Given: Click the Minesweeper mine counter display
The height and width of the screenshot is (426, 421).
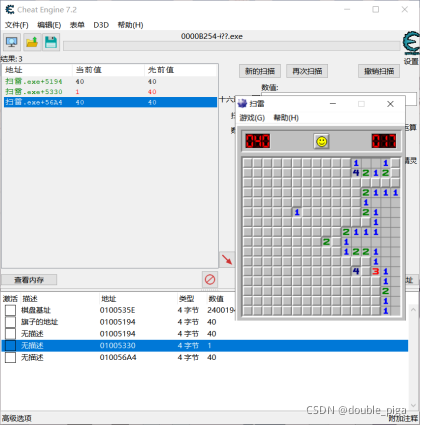Looking at the screenshot, I should coord(258,141).
